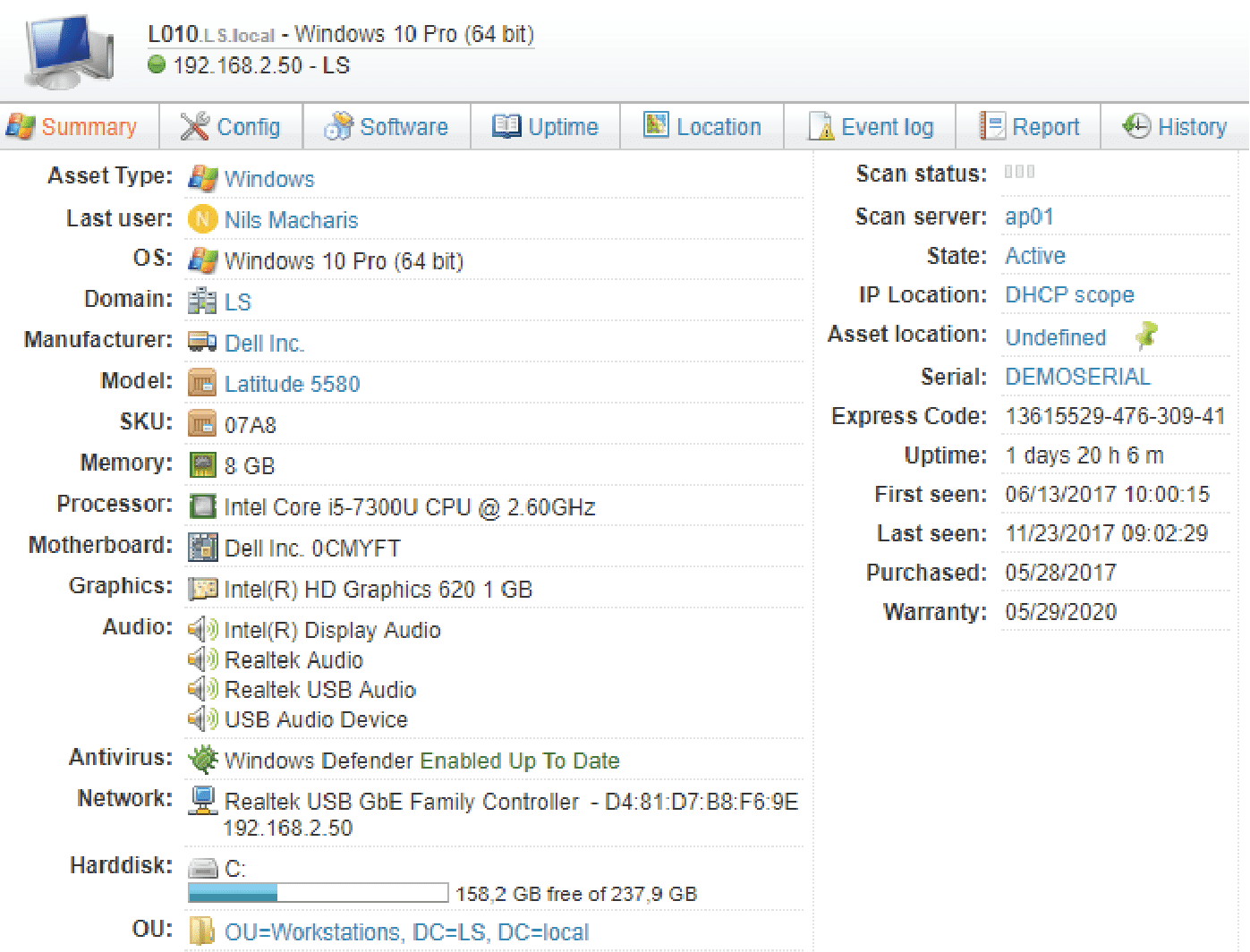1250x952 pixels.
Task: Open the LS domain link
Action: click(x=238, y=302)
